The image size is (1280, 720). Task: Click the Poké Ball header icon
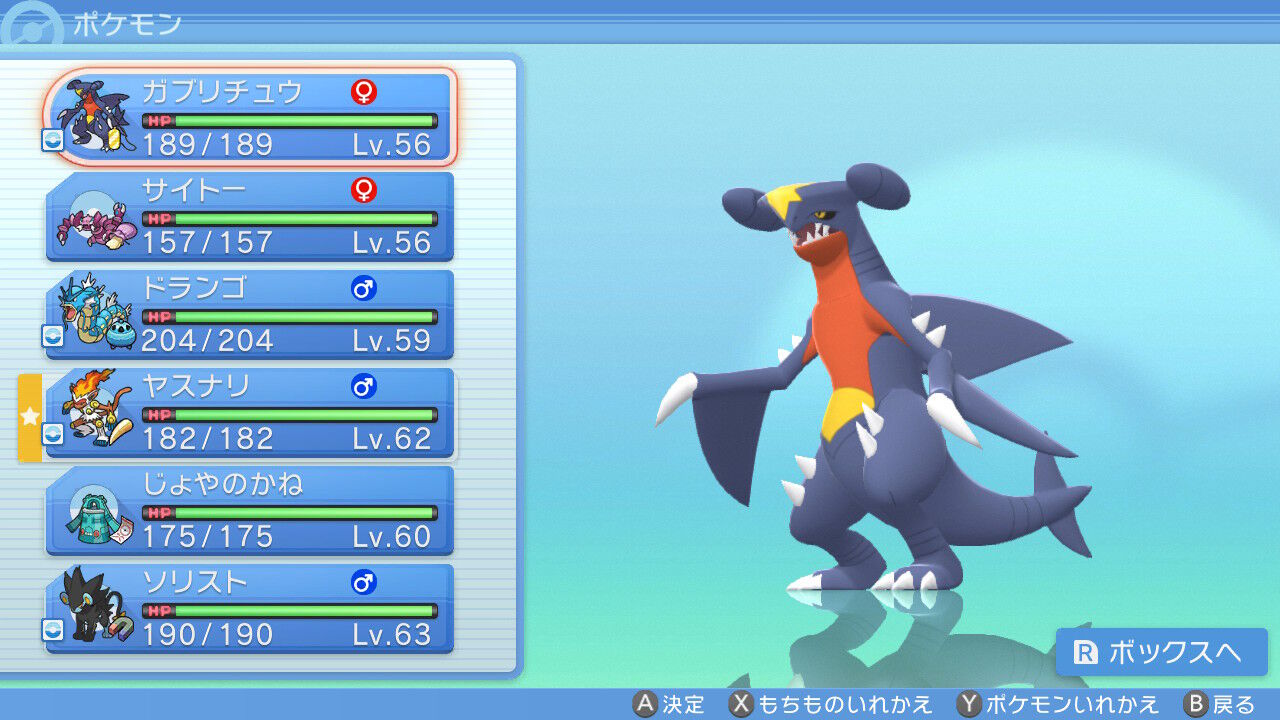pos(32,24)
